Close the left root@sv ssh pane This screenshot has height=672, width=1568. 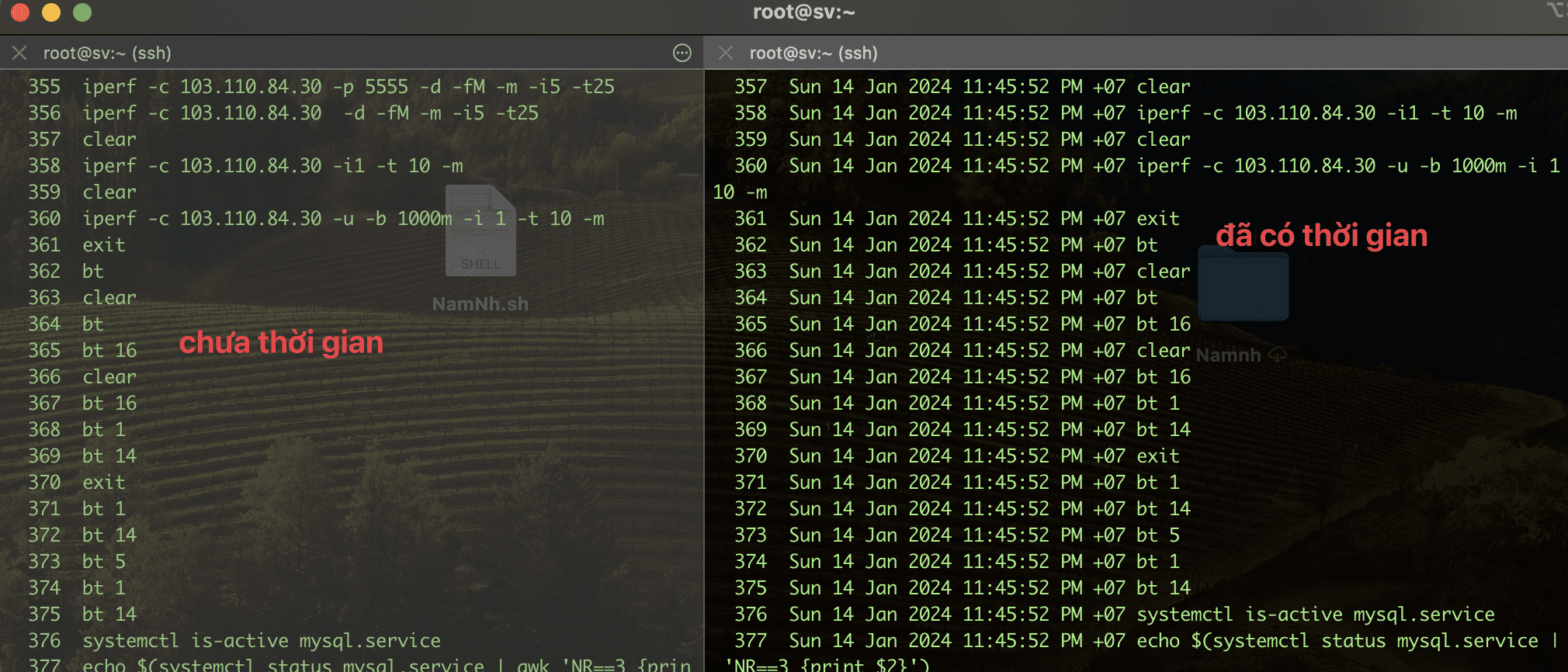click(19, 53)
